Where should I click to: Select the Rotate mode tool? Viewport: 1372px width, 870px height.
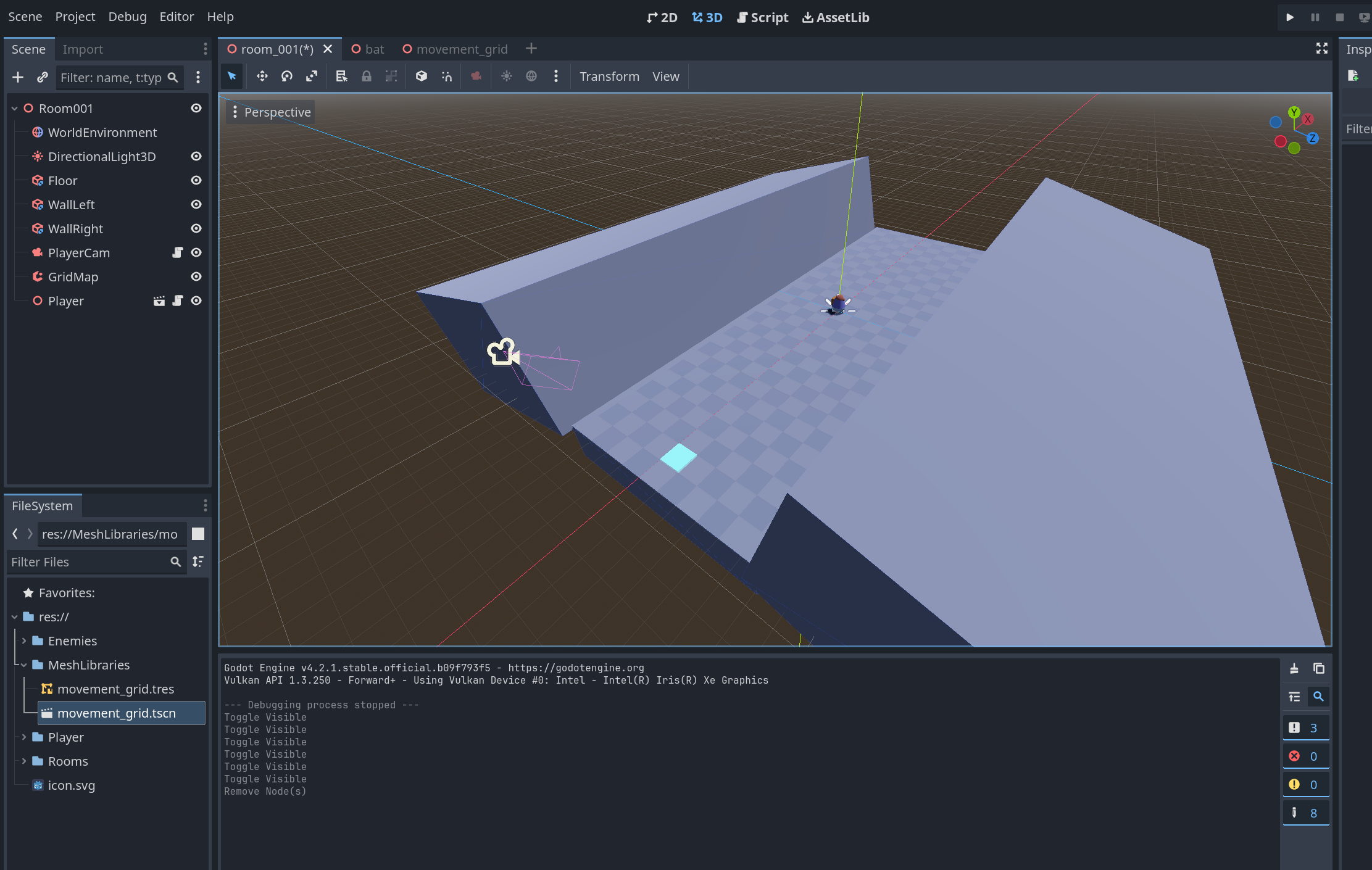point(287,77)
